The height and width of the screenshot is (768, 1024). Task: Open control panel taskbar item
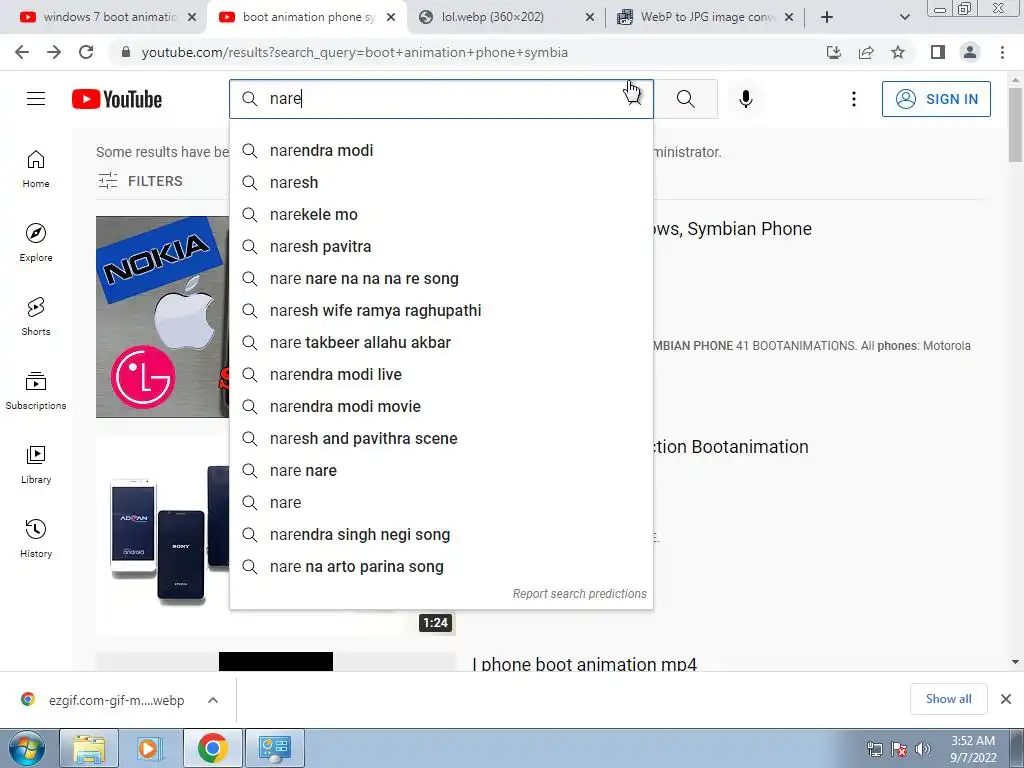point(274,748)
